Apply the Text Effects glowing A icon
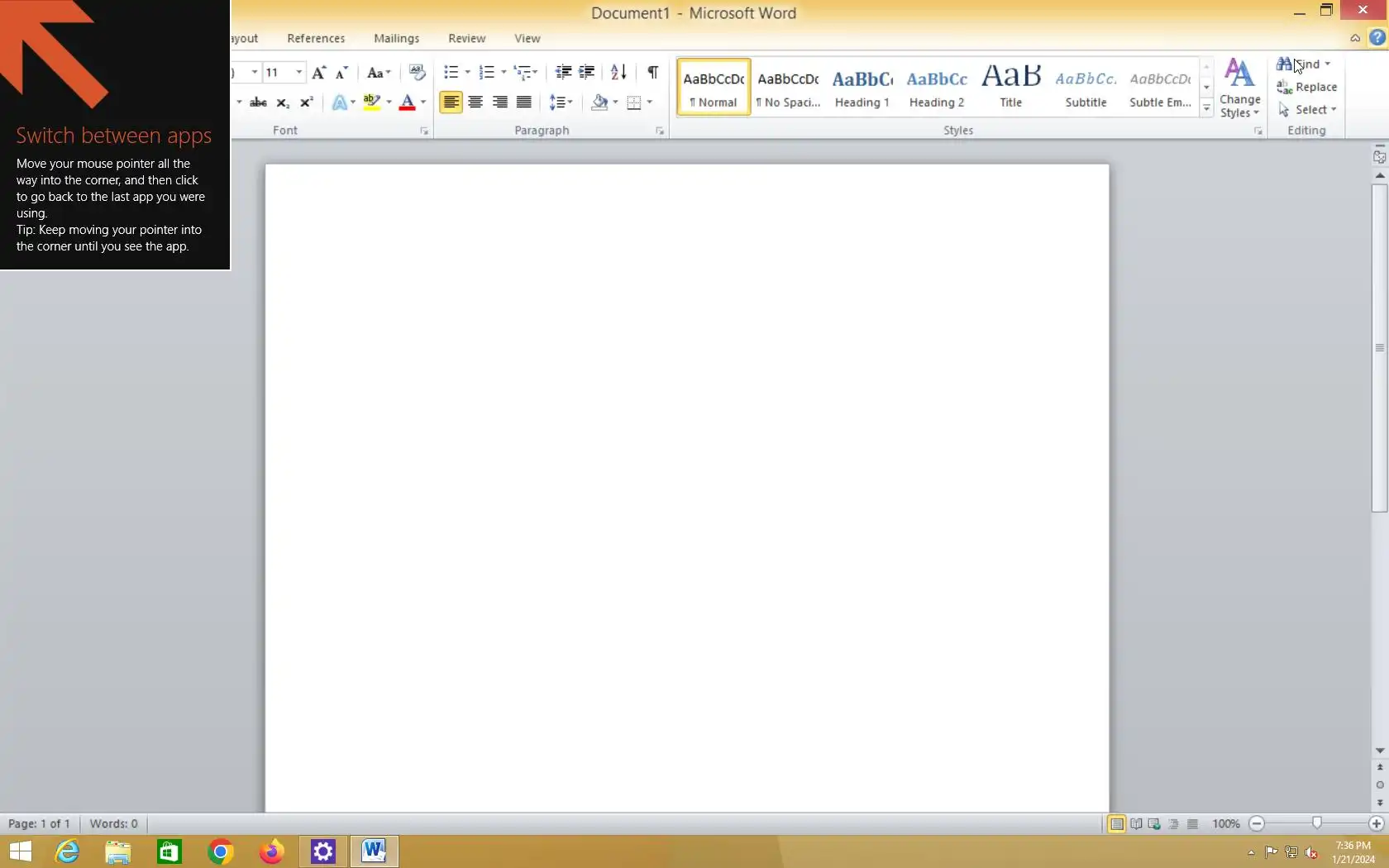Image resolution: width=1389 pixels, height=868 pixels. point(339,103)
